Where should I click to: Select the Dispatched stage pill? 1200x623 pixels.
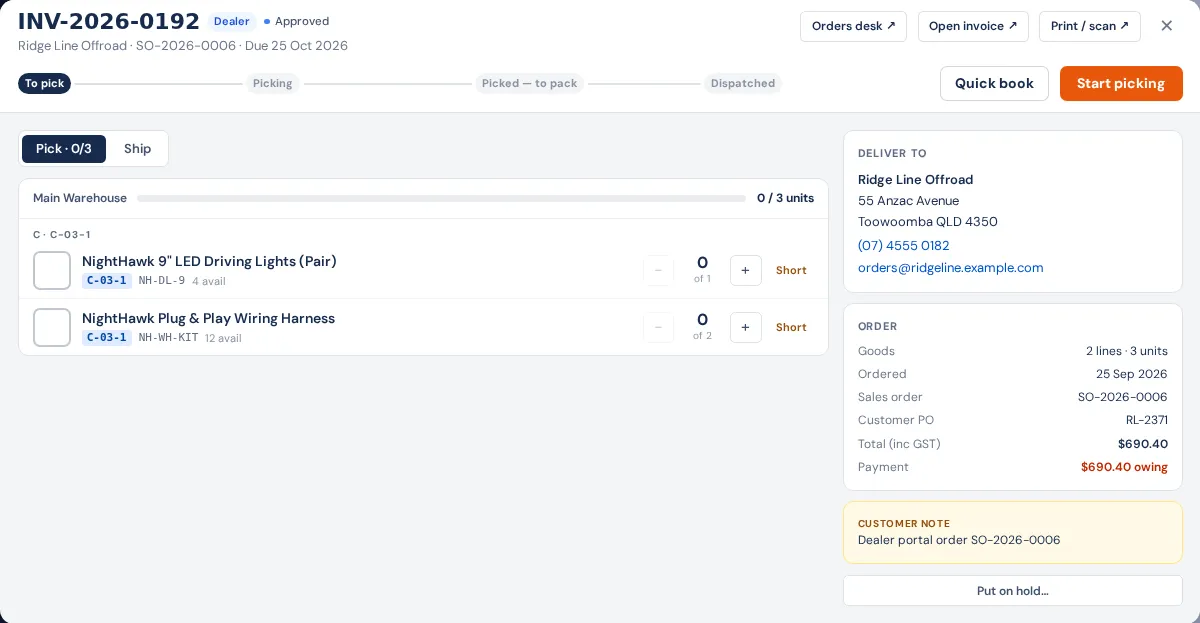(x=743, y=83)
